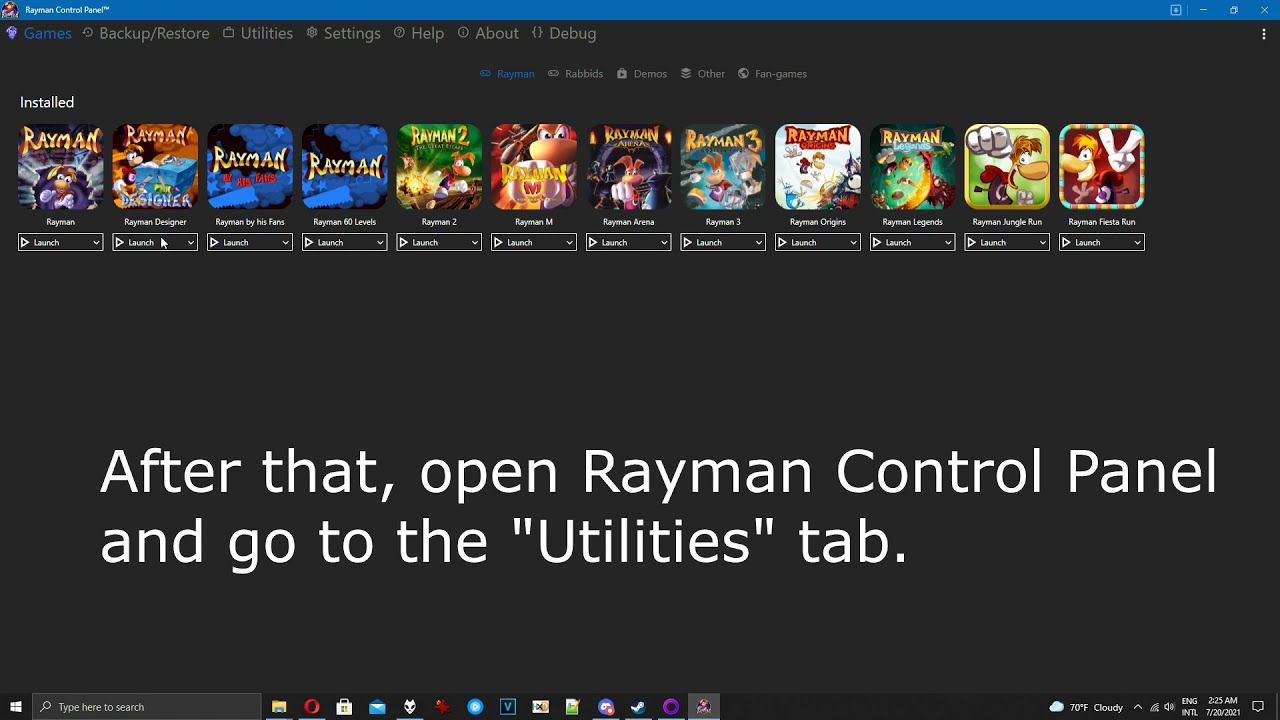Expand launch options arrow for Rayman Jungle Run

[x=1043, y=242]
